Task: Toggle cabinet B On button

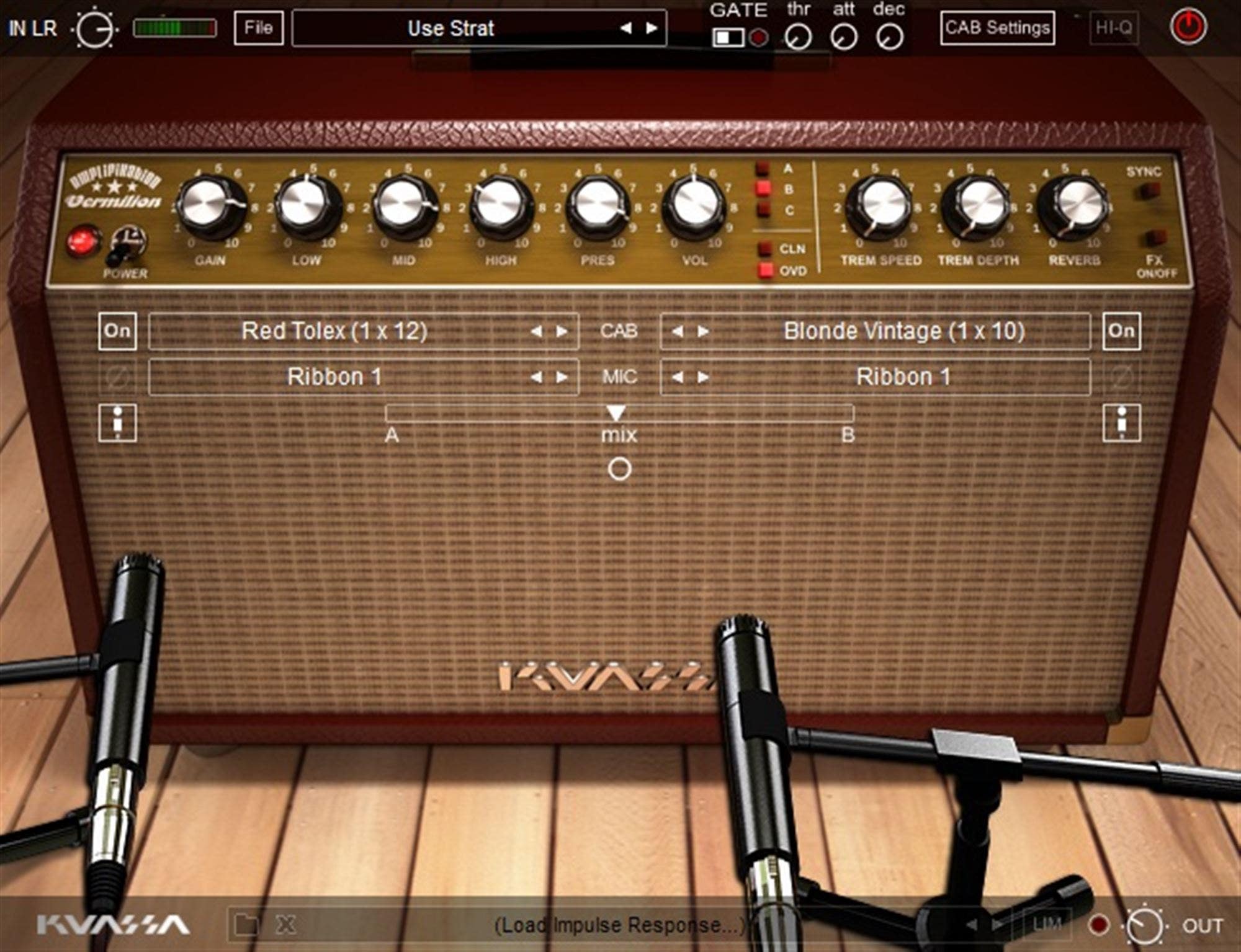Action: [1121, 331]
